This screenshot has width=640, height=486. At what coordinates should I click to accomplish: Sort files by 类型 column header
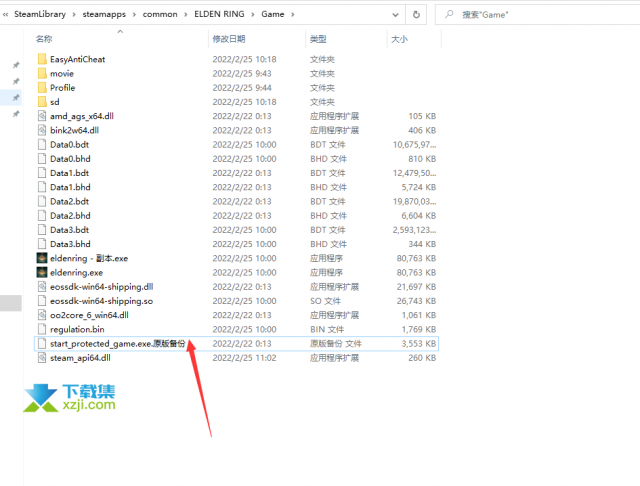(x=318, y=39)
